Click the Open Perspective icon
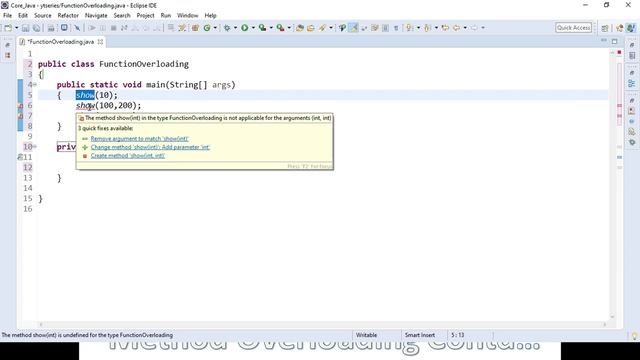Screen dimensions: 640x360 (x=605, y=28)
